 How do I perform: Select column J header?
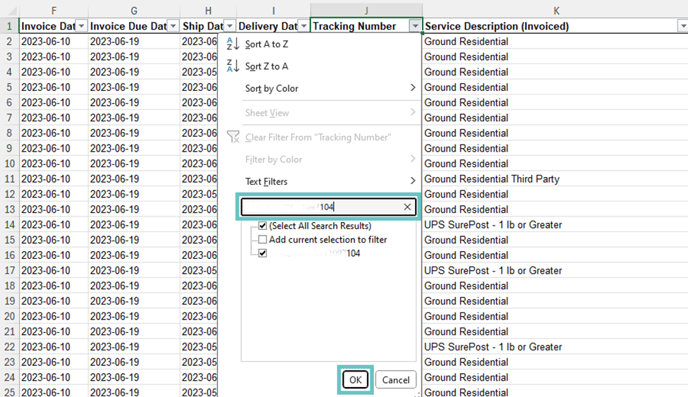pos(366,11)
